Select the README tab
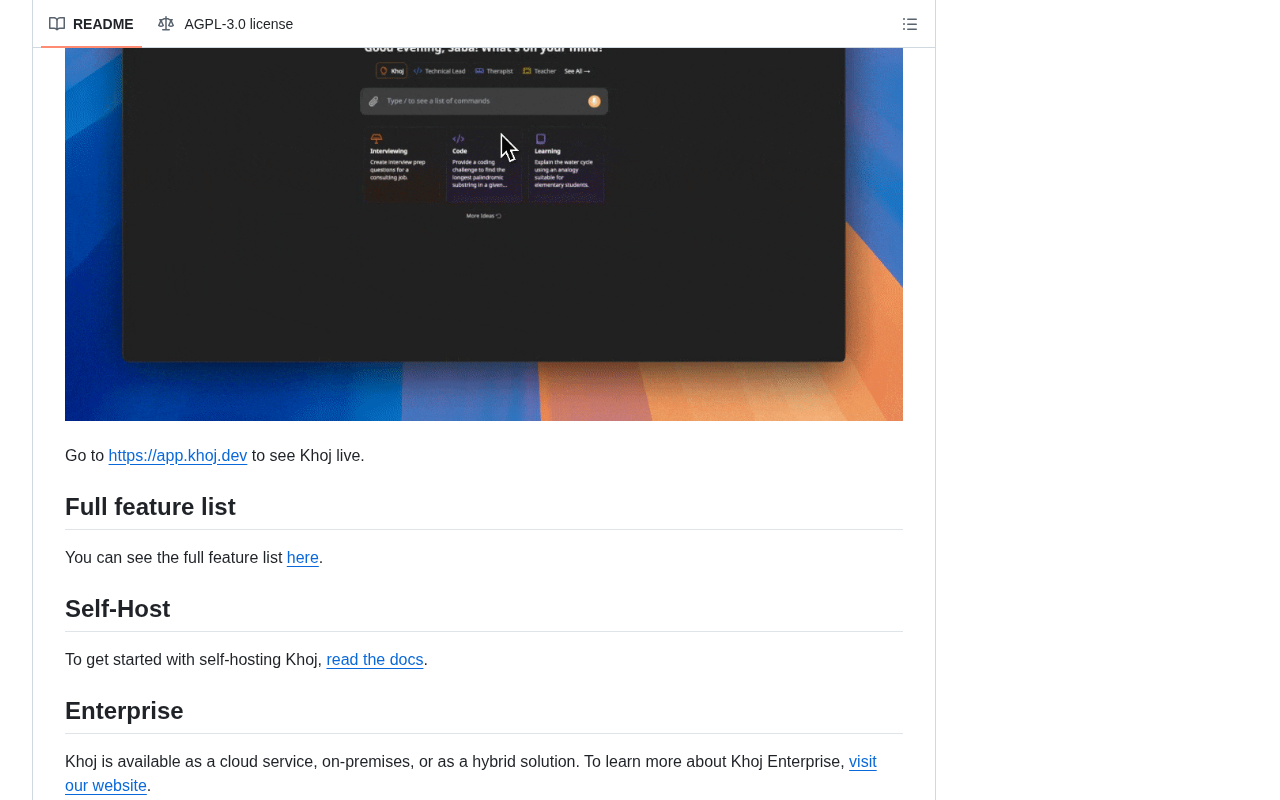Viewport: 1280px width, 800px height. 91,24
